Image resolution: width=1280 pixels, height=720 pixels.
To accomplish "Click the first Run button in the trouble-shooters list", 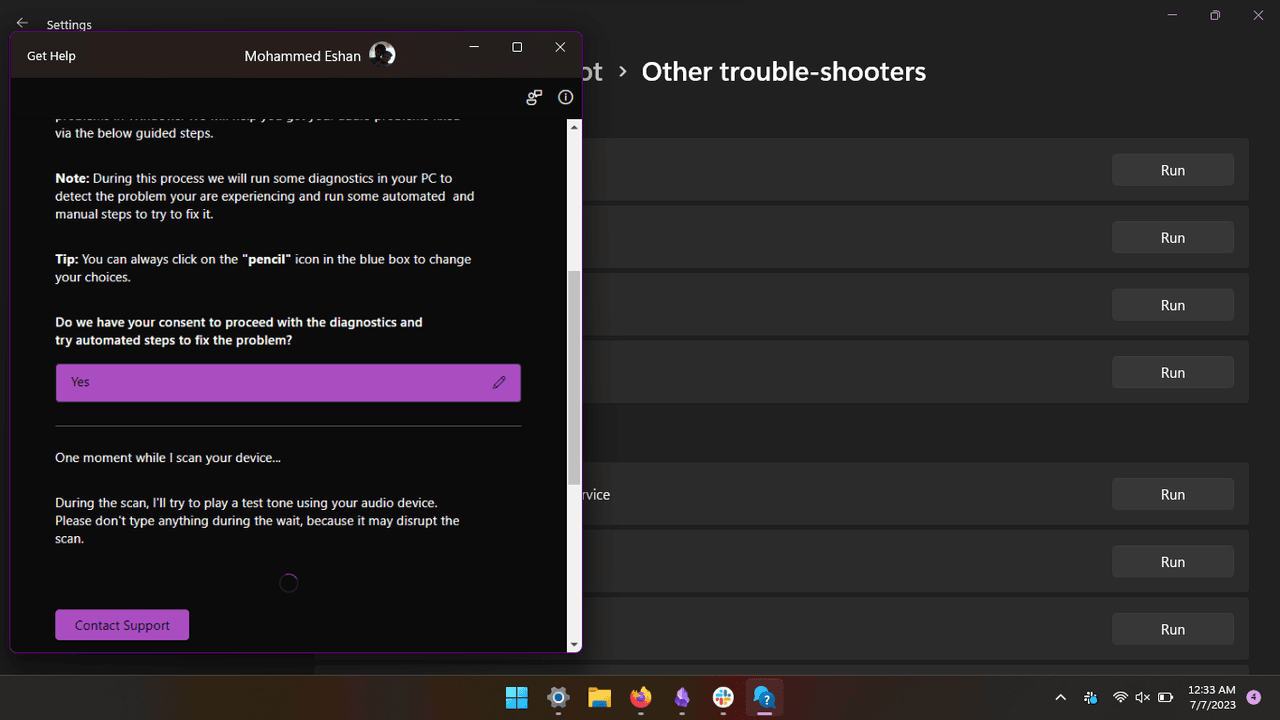I will coord(1172,170).
